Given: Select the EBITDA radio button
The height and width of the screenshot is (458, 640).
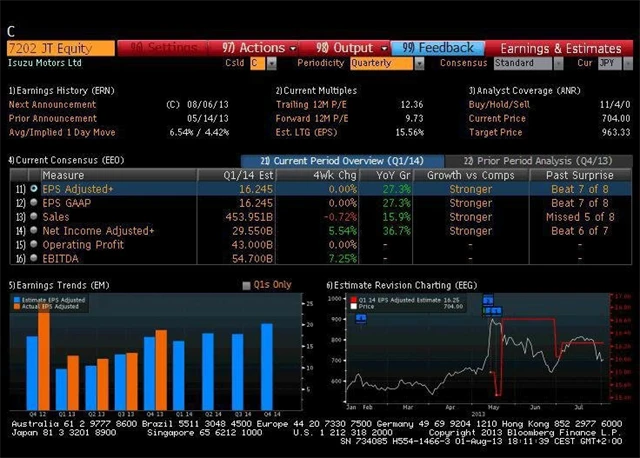Looking at the screenshot, I should pos(33,258).
